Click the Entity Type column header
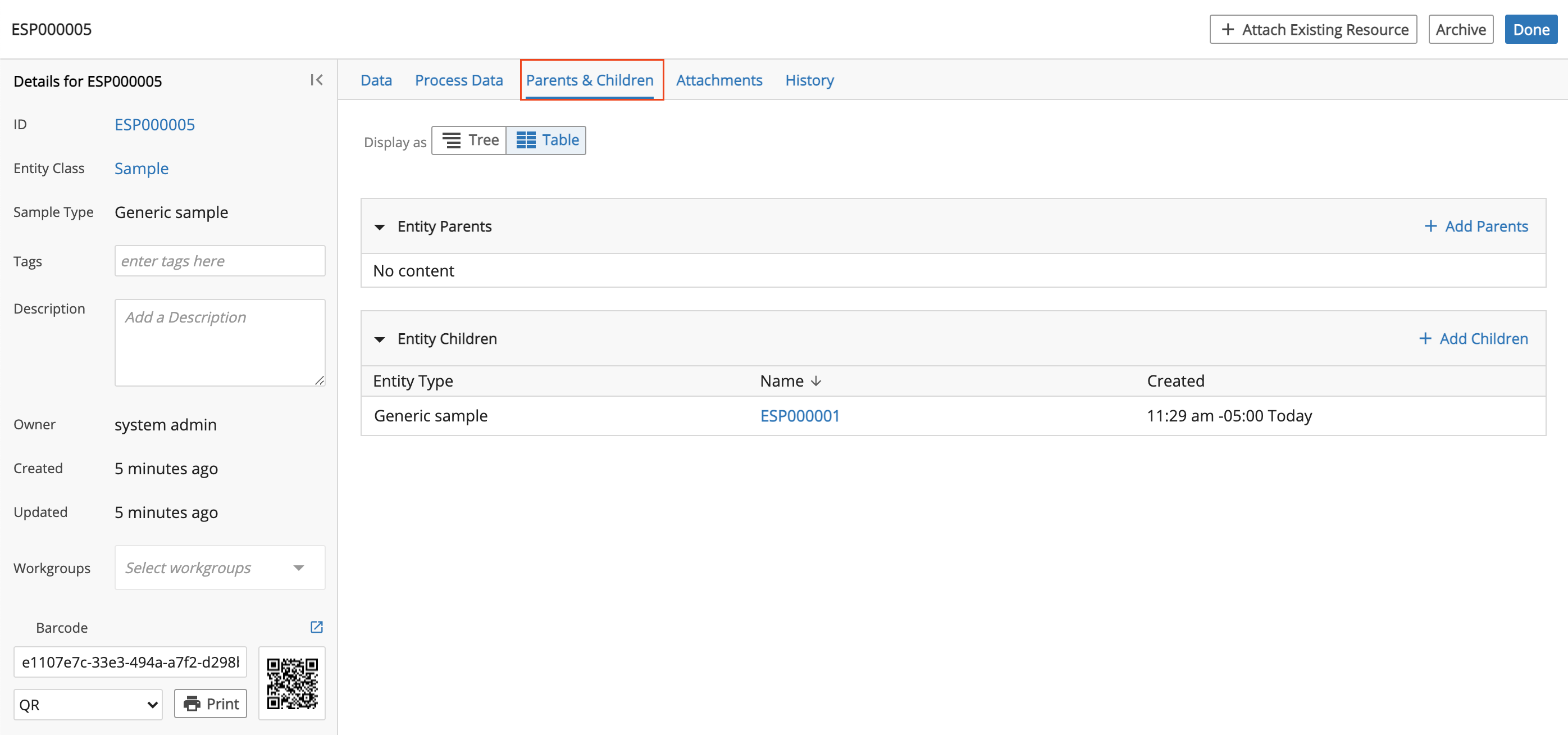Screen dimensions: 1568x735 tap(413, 381)
